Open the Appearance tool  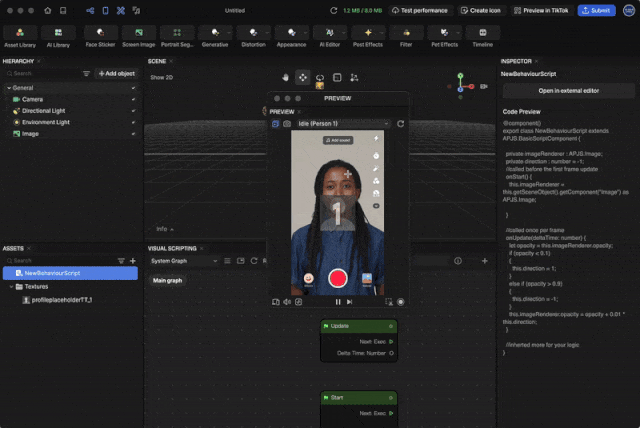291,37
